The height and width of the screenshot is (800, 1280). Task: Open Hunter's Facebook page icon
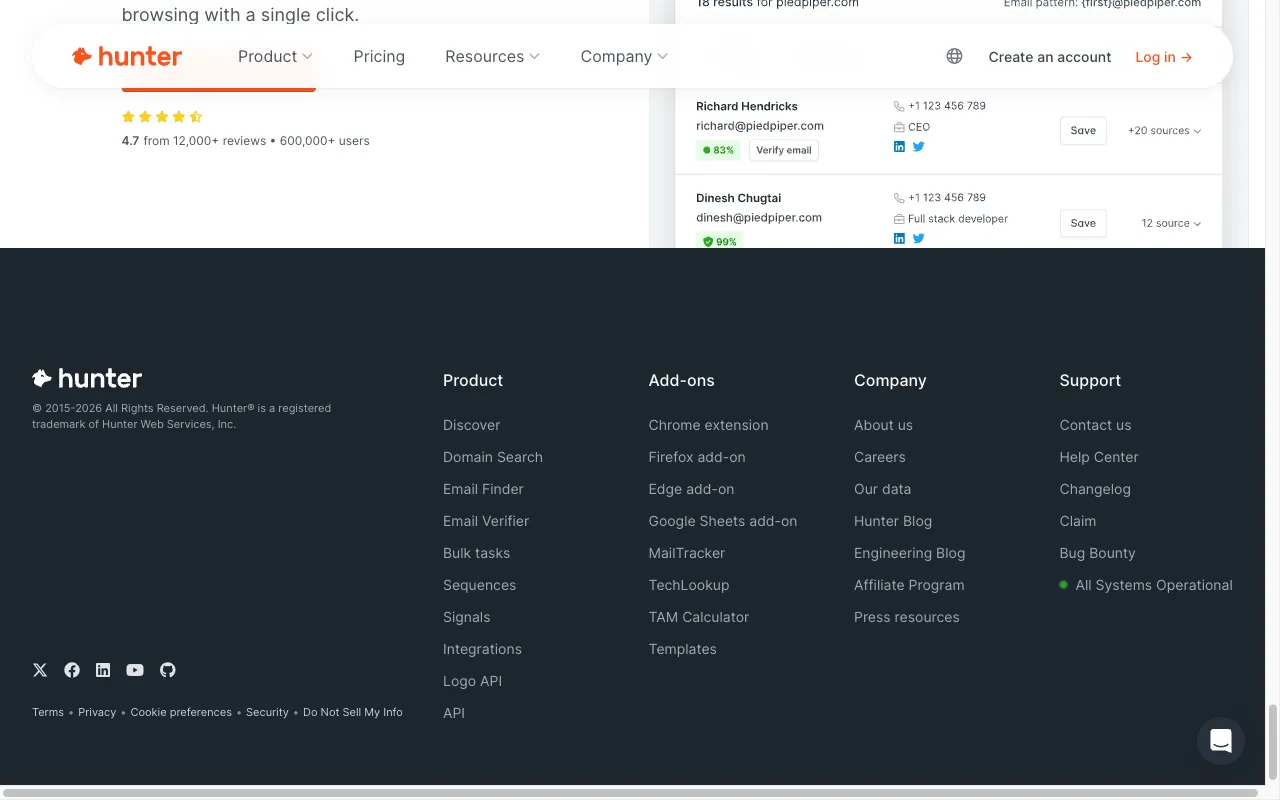72,670
